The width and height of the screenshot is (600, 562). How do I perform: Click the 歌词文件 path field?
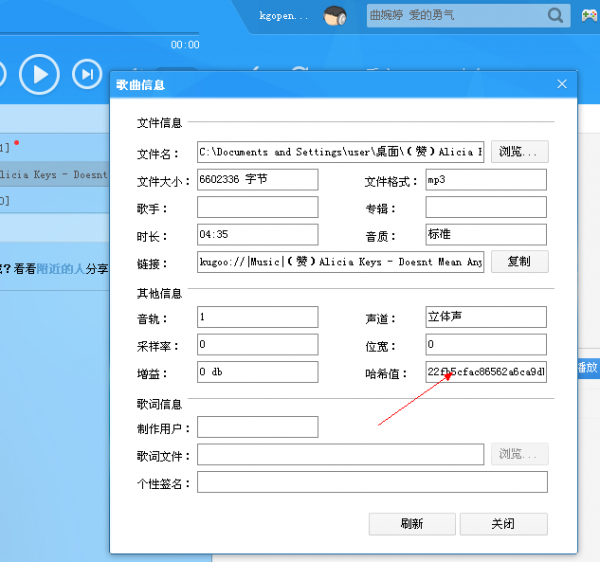pos(340,455)
